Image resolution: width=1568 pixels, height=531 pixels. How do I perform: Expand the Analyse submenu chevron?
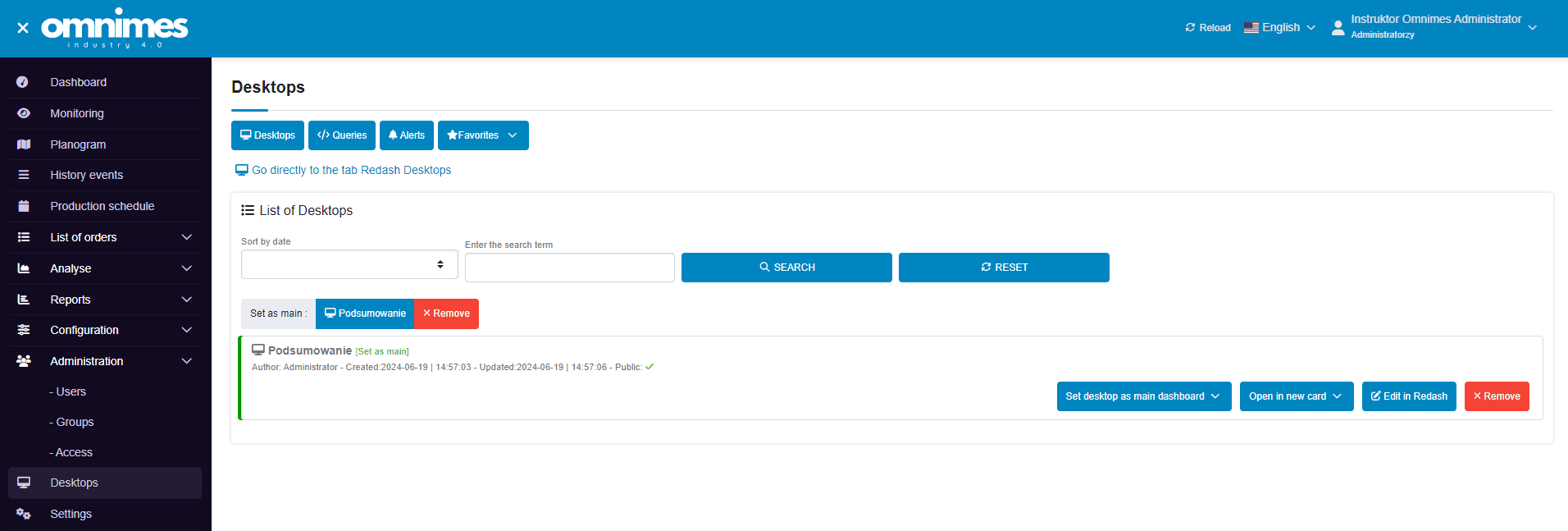[187, 268]
